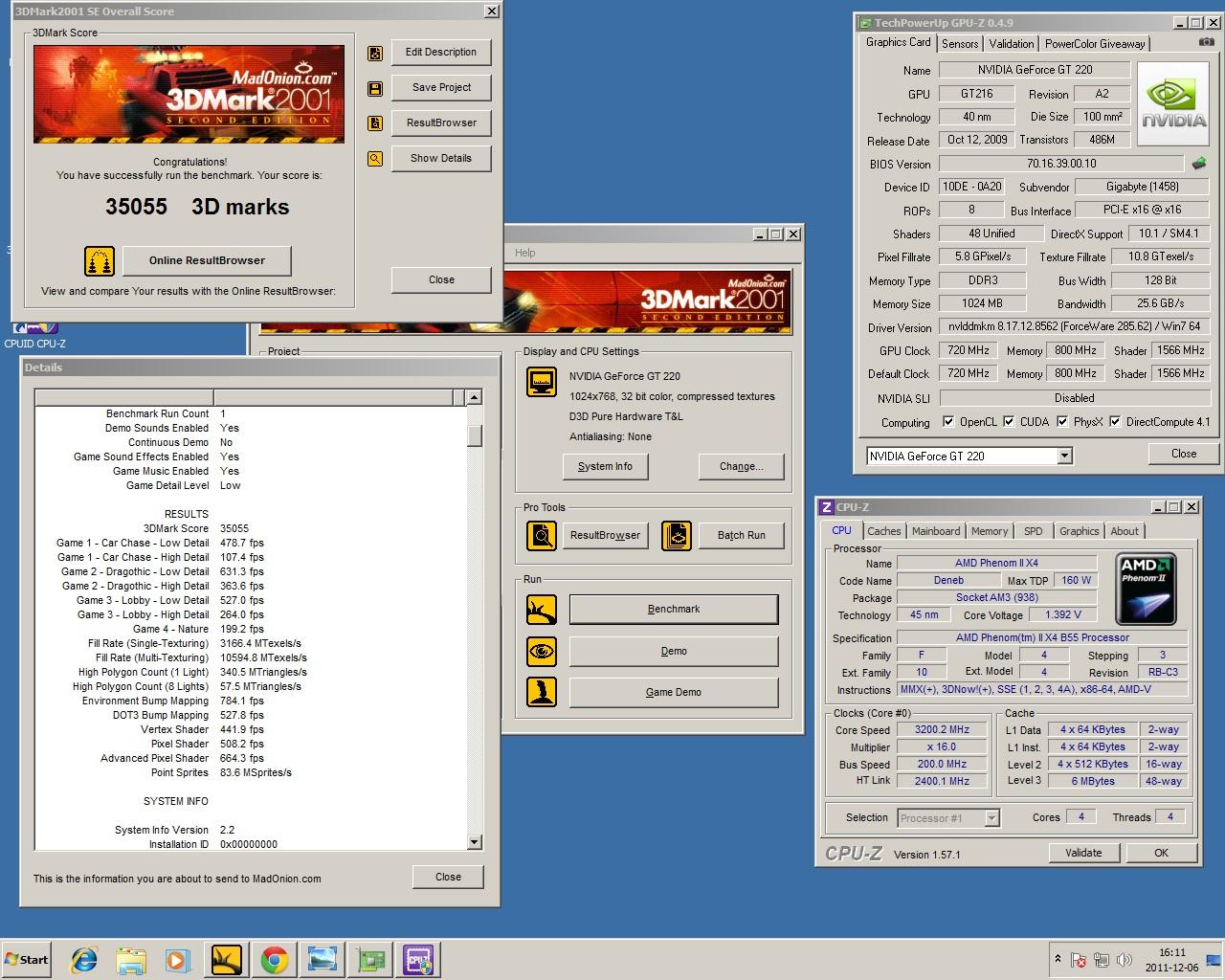Switch to the Caches tab in CPU-Z
This screenshot has height=980, width=1225.
pyautogui.click(x=884, y=531)
